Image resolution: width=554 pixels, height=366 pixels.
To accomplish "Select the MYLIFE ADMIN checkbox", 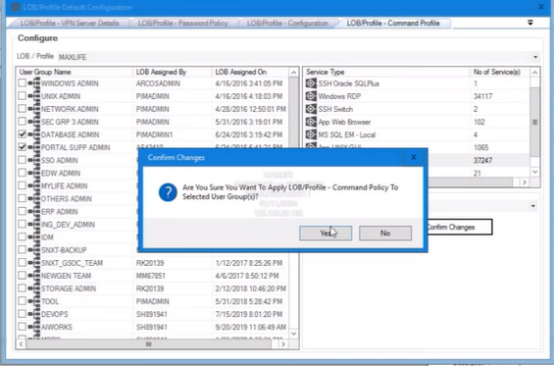I will (x=22, y=185).
